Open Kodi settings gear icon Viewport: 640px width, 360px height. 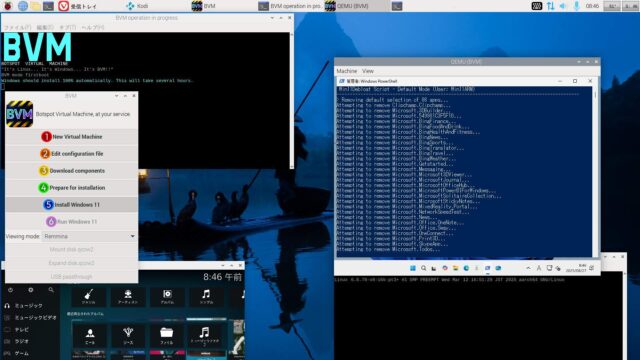point(31,290)
